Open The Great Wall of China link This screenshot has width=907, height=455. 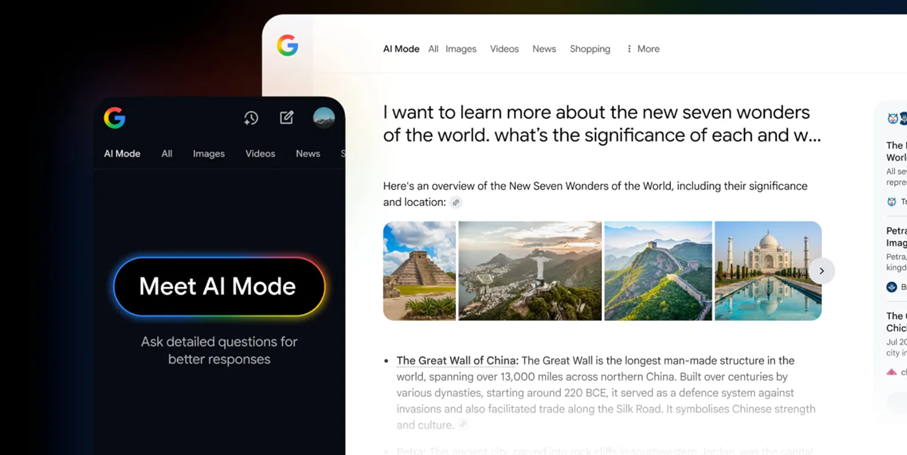click(x=457, y=361)
